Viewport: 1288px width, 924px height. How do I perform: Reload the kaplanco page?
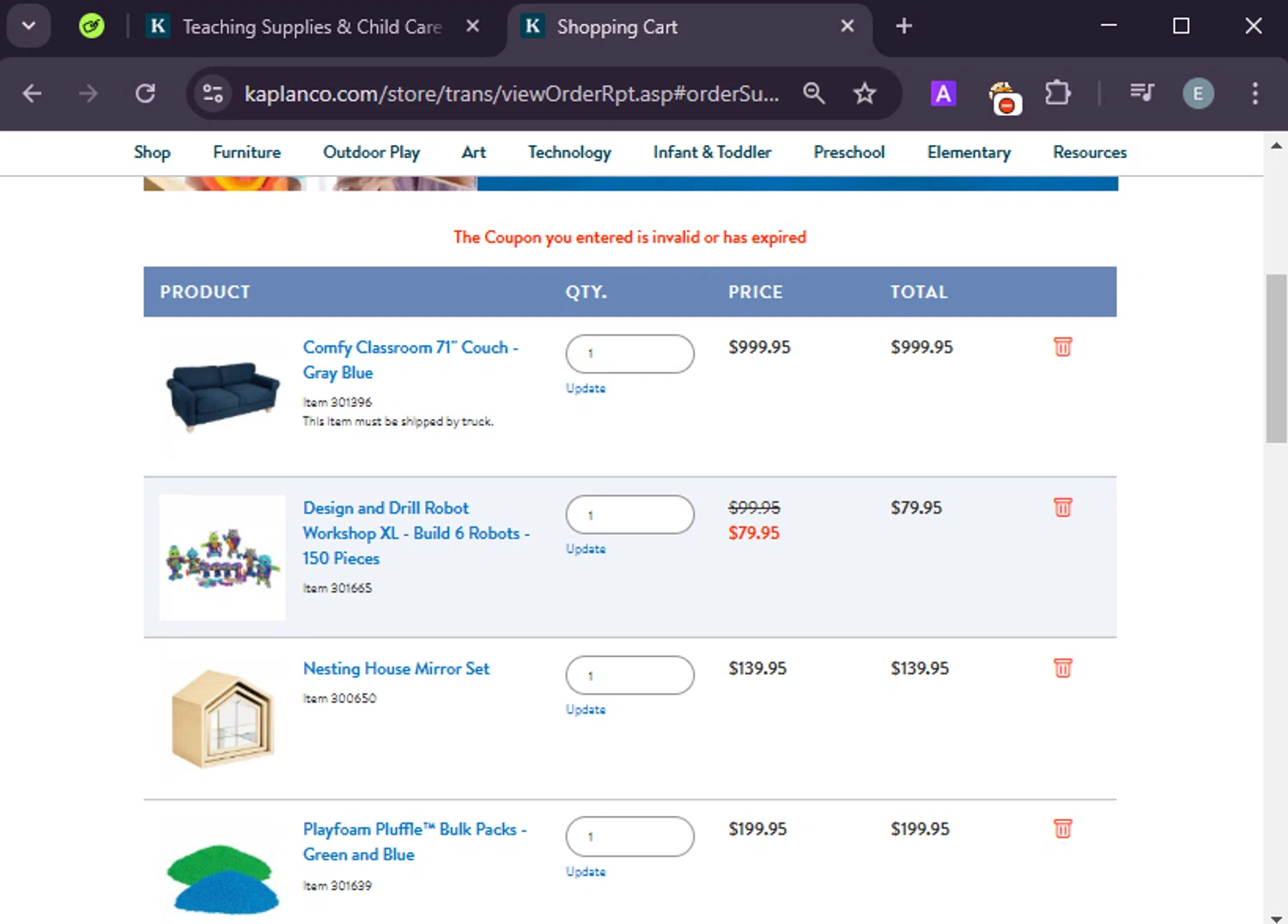point(145,93)
